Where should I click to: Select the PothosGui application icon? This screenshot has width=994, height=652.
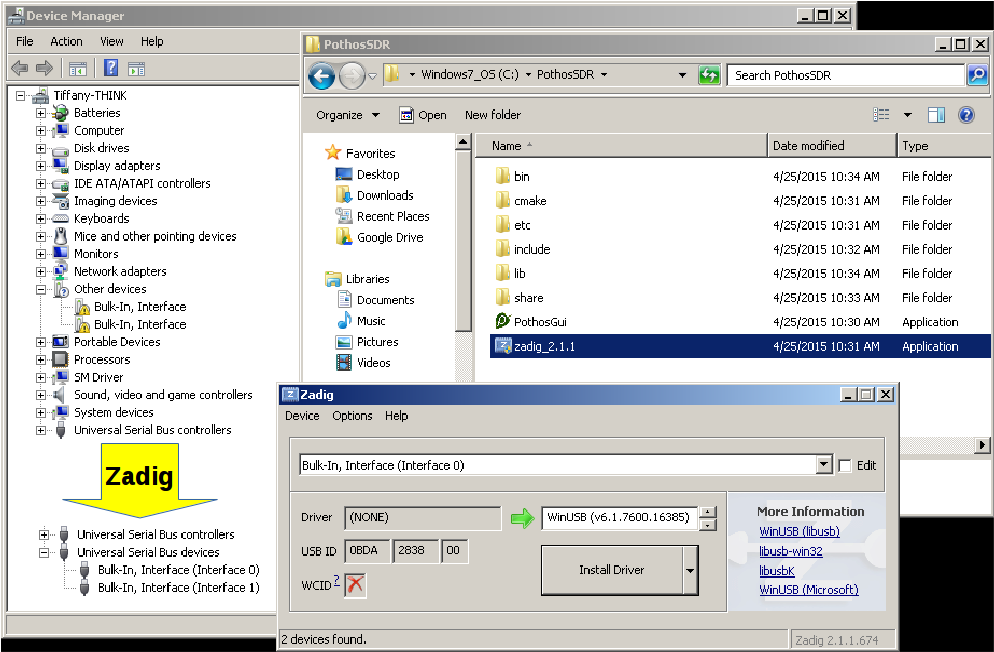[x=502, y=321]
